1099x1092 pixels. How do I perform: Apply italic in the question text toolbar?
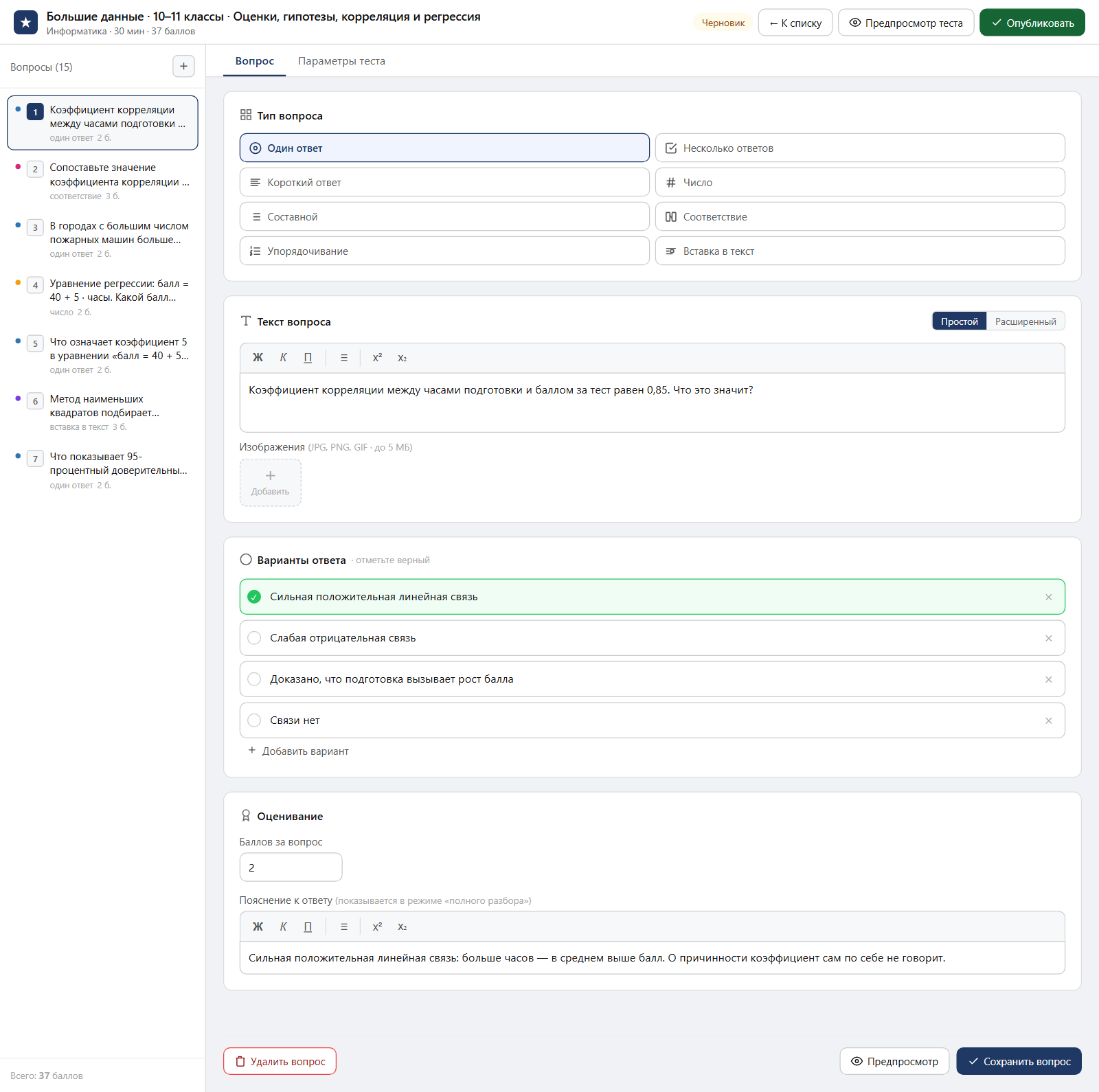coord(283,358)
